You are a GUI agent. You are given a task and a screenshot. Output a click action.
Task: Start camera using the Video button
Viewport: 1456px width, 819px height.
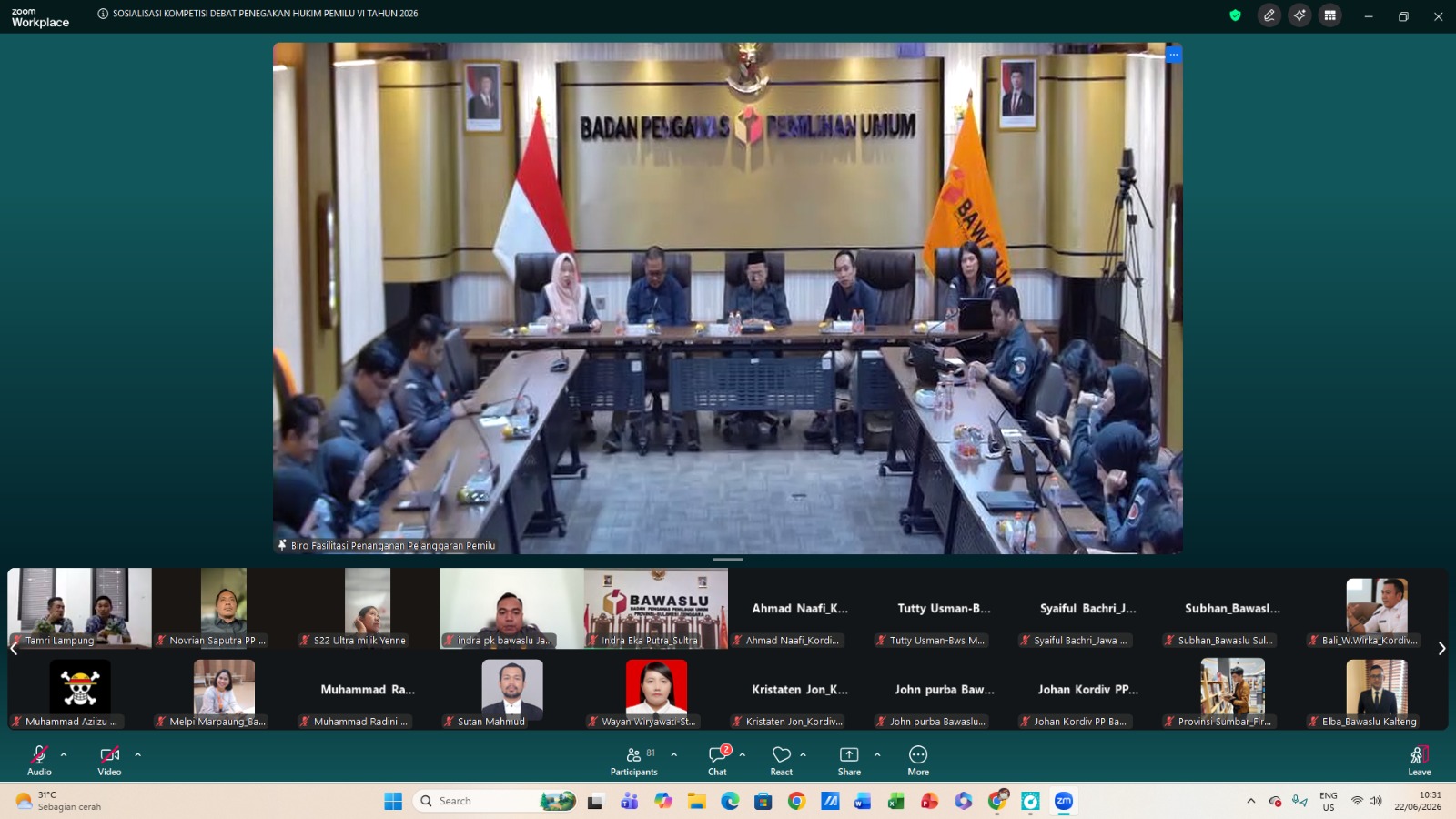109,761
